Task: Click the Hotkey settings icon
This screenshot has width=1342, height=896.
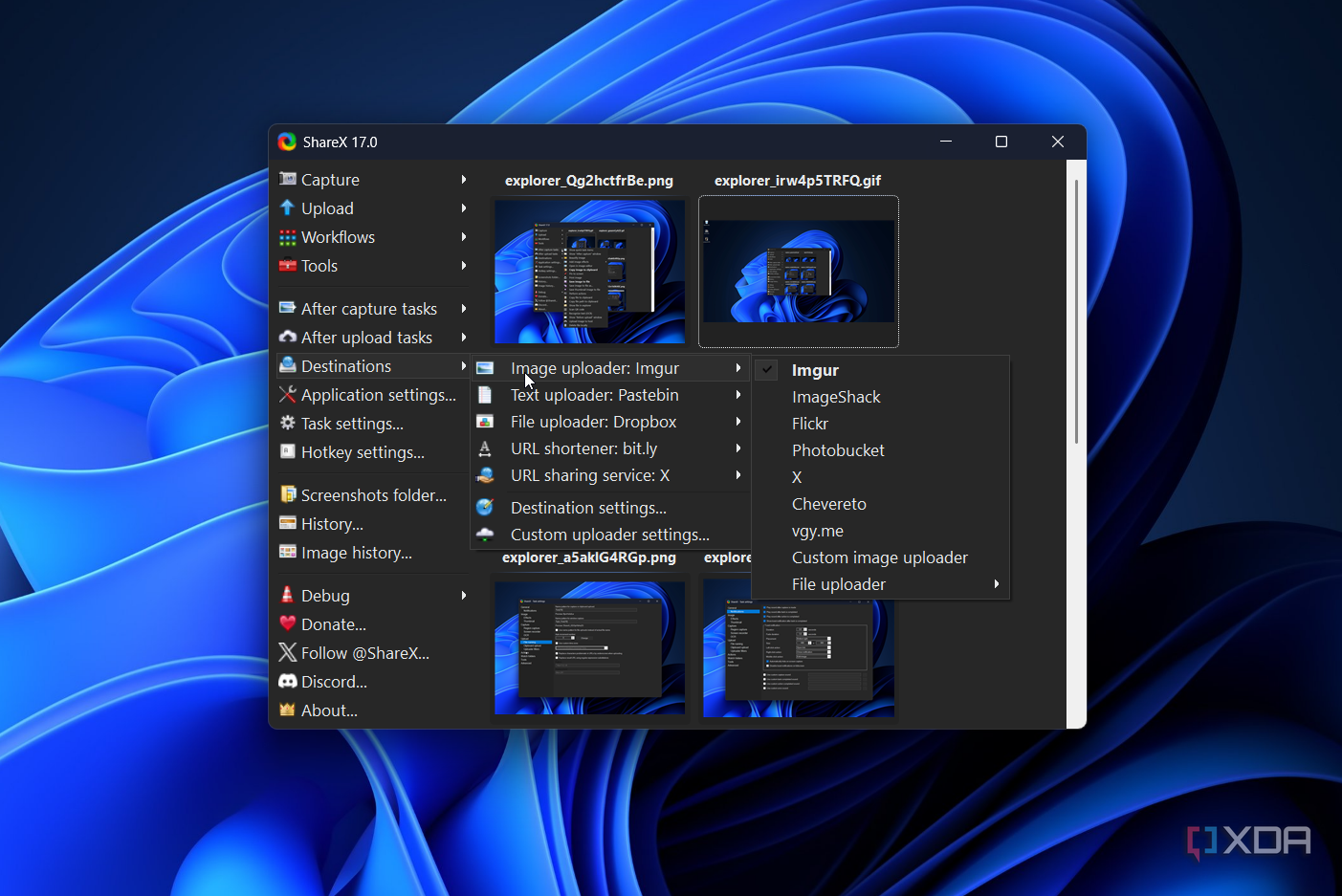Action: coord(287,451)
